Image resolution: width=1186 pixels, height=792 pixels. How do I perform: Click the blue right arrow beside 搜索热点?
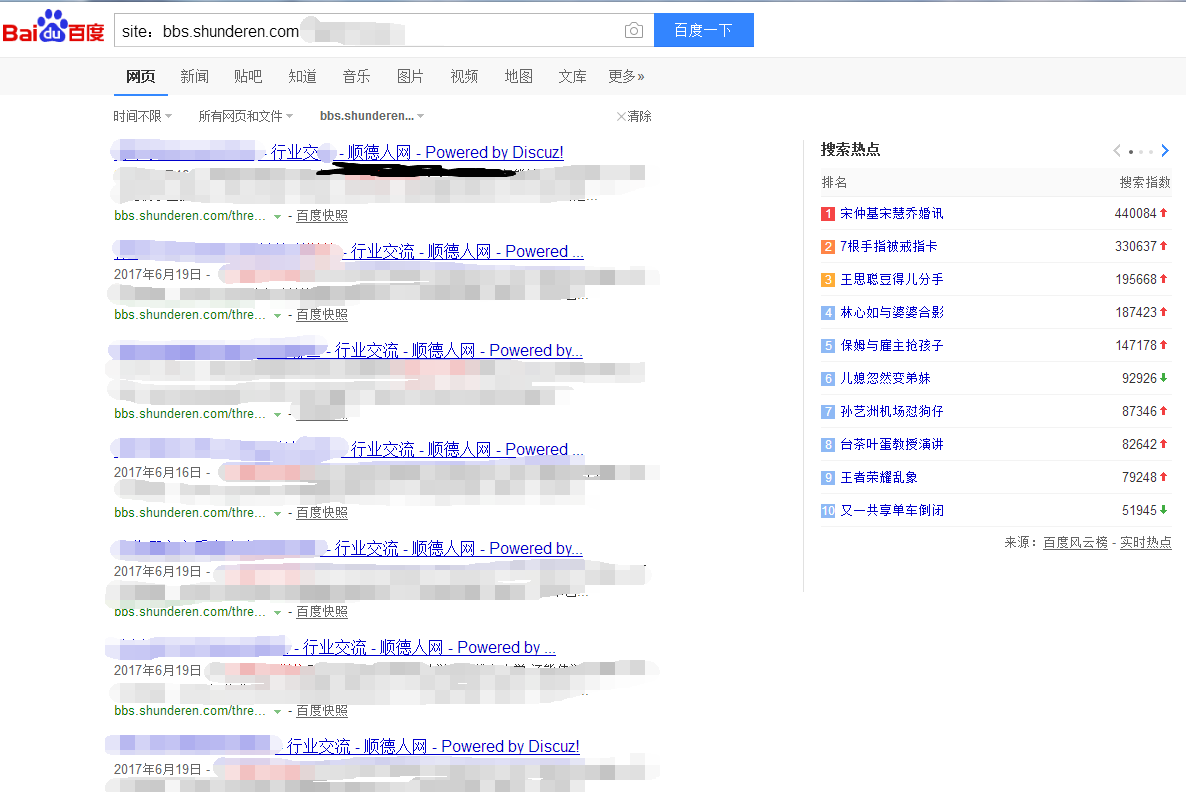click(x=1164, y=150)
